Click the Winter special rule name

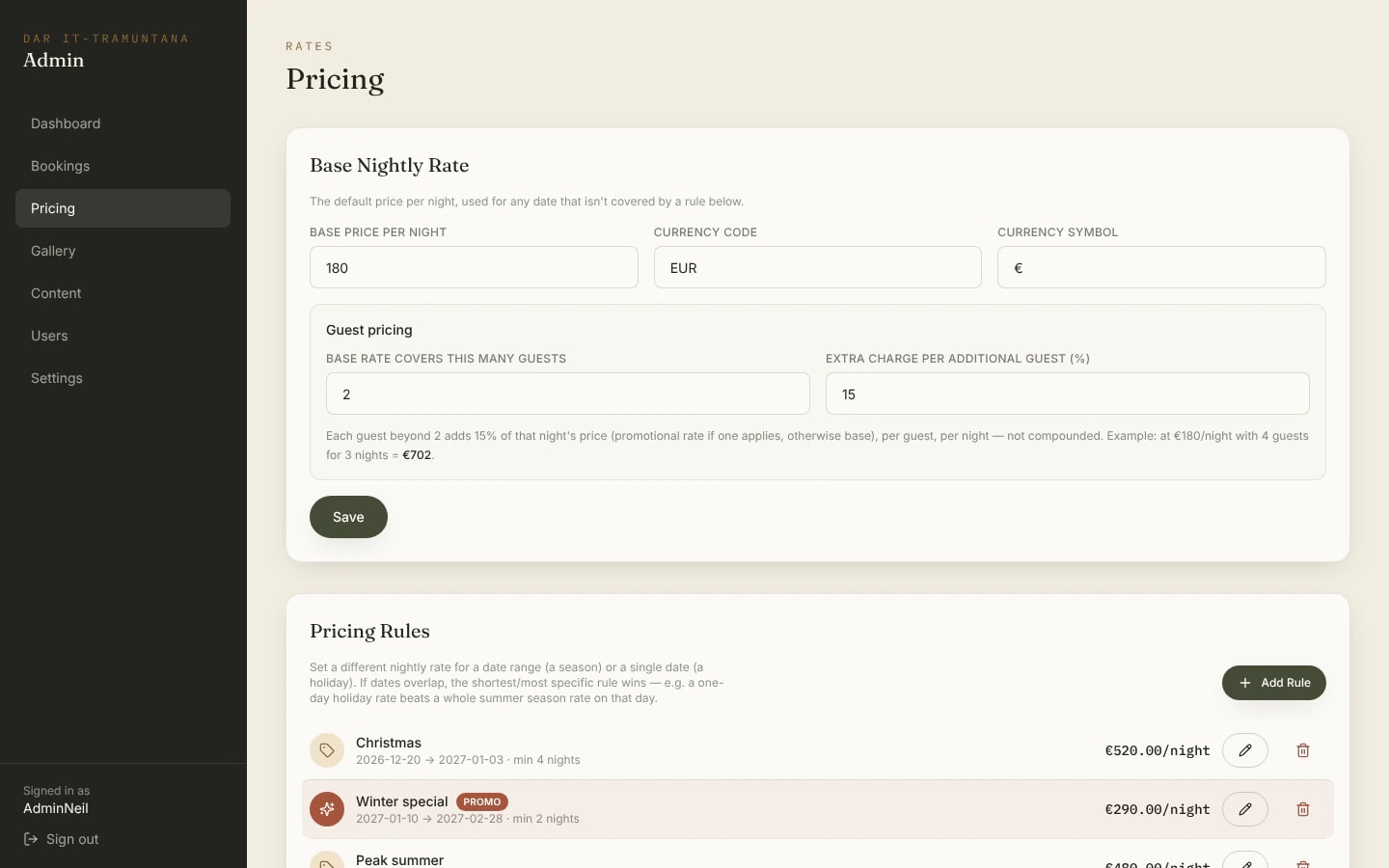click(402, 801)
